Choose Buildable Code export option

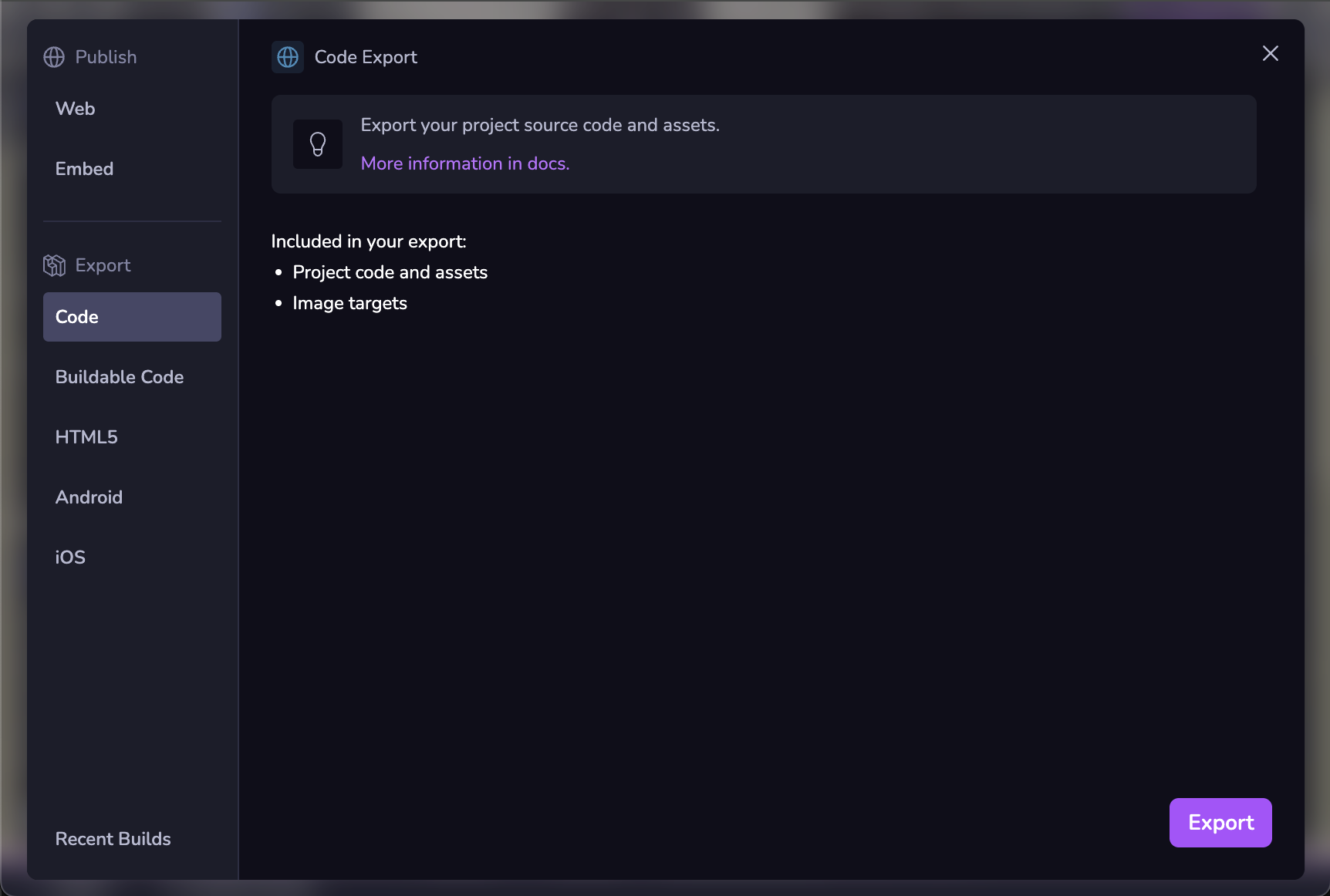[x=120, y=377]
